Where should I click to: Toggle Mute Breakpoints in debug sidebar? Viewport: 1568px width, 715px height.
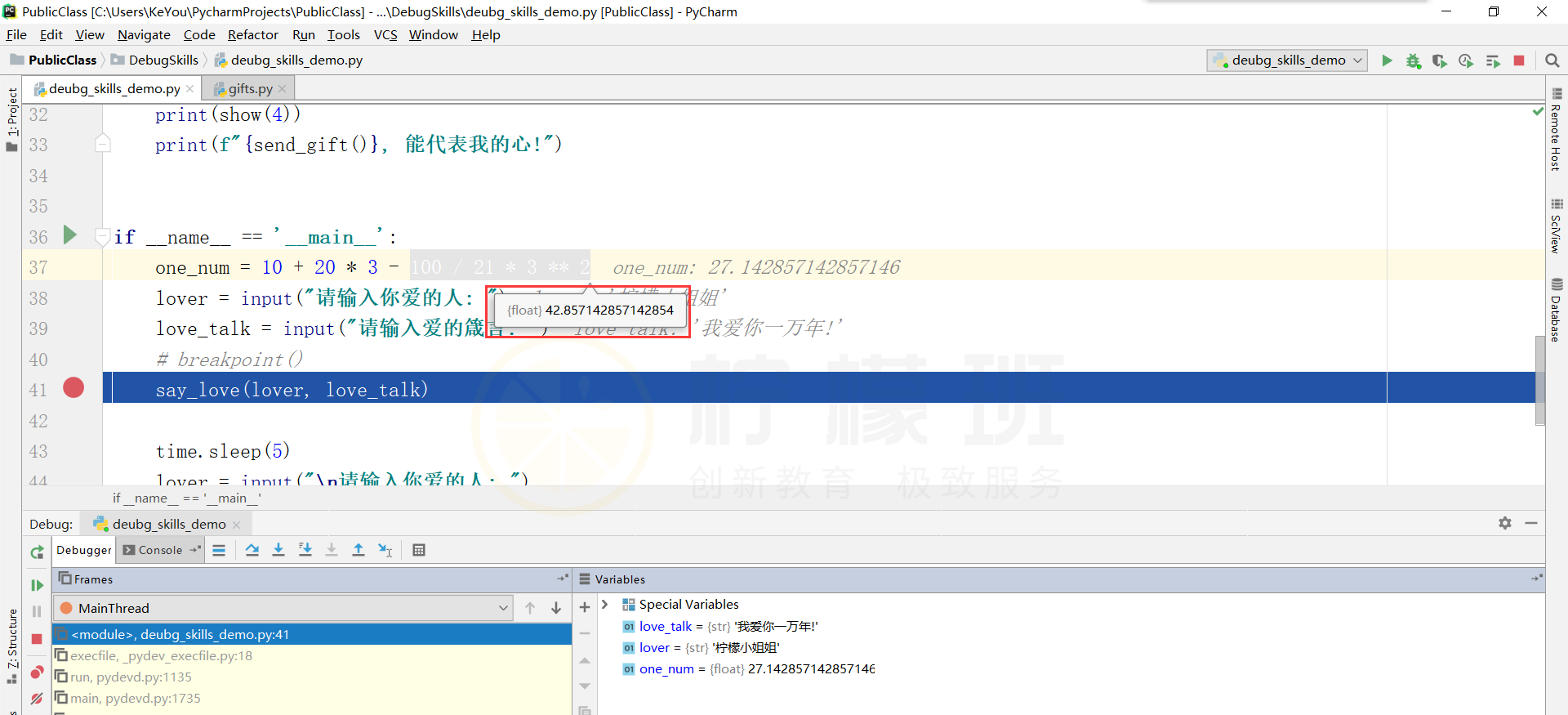pos(37,698)
